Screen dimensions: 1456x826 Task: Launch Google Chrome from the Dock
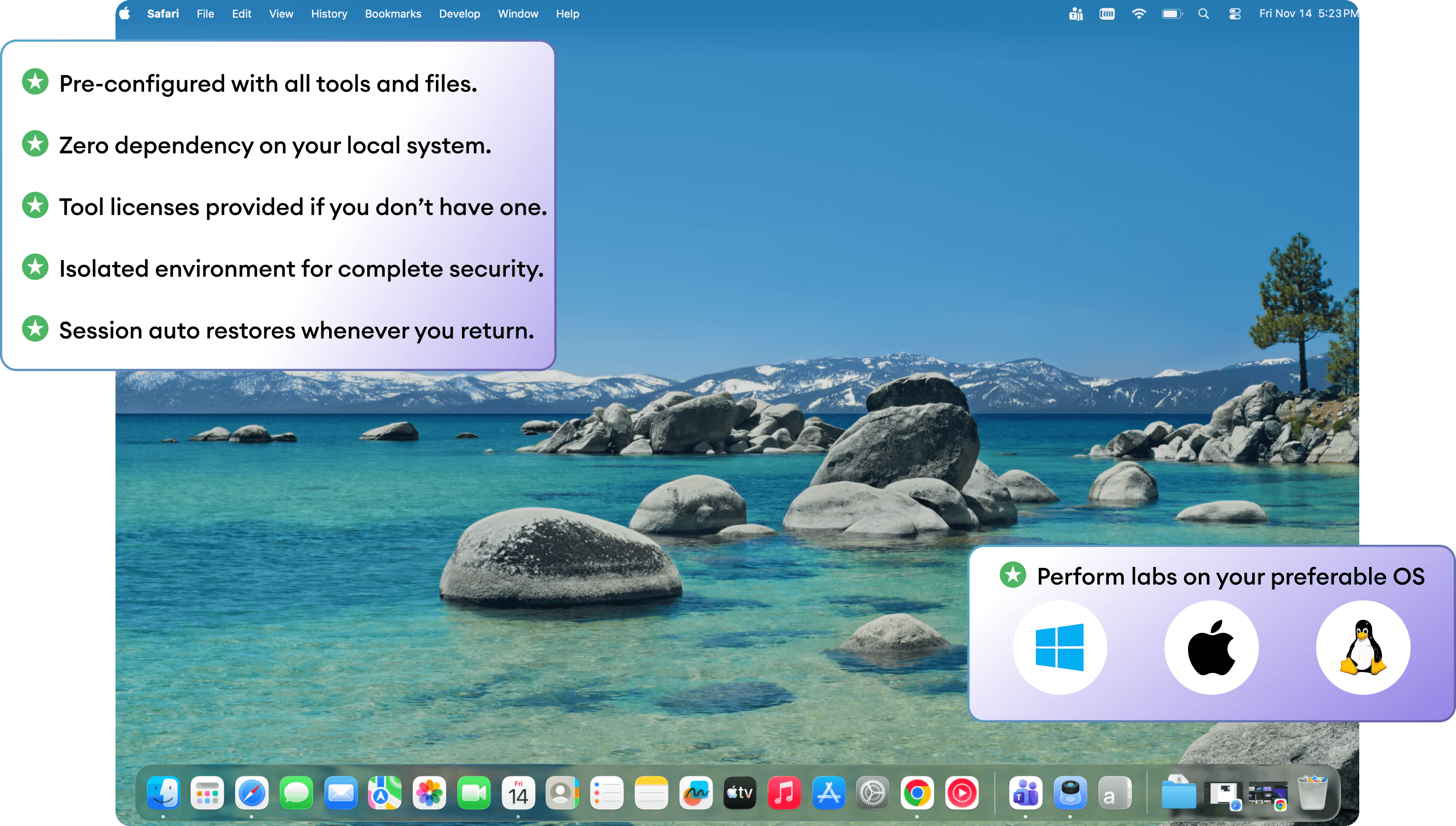(917, 792)
